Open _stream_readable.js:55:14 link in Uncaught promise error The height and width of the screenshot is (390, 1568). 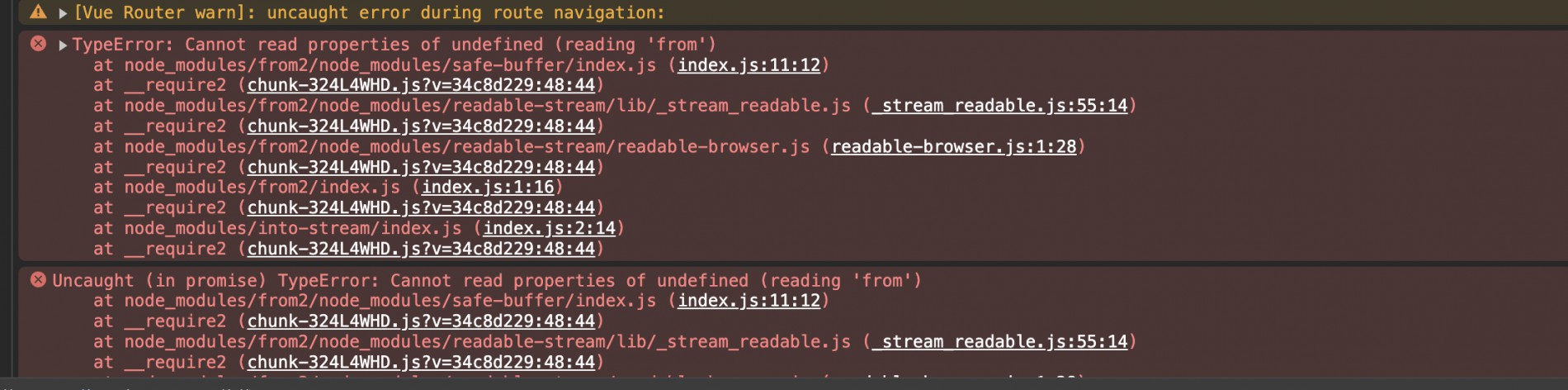click(x=999, y=342)
